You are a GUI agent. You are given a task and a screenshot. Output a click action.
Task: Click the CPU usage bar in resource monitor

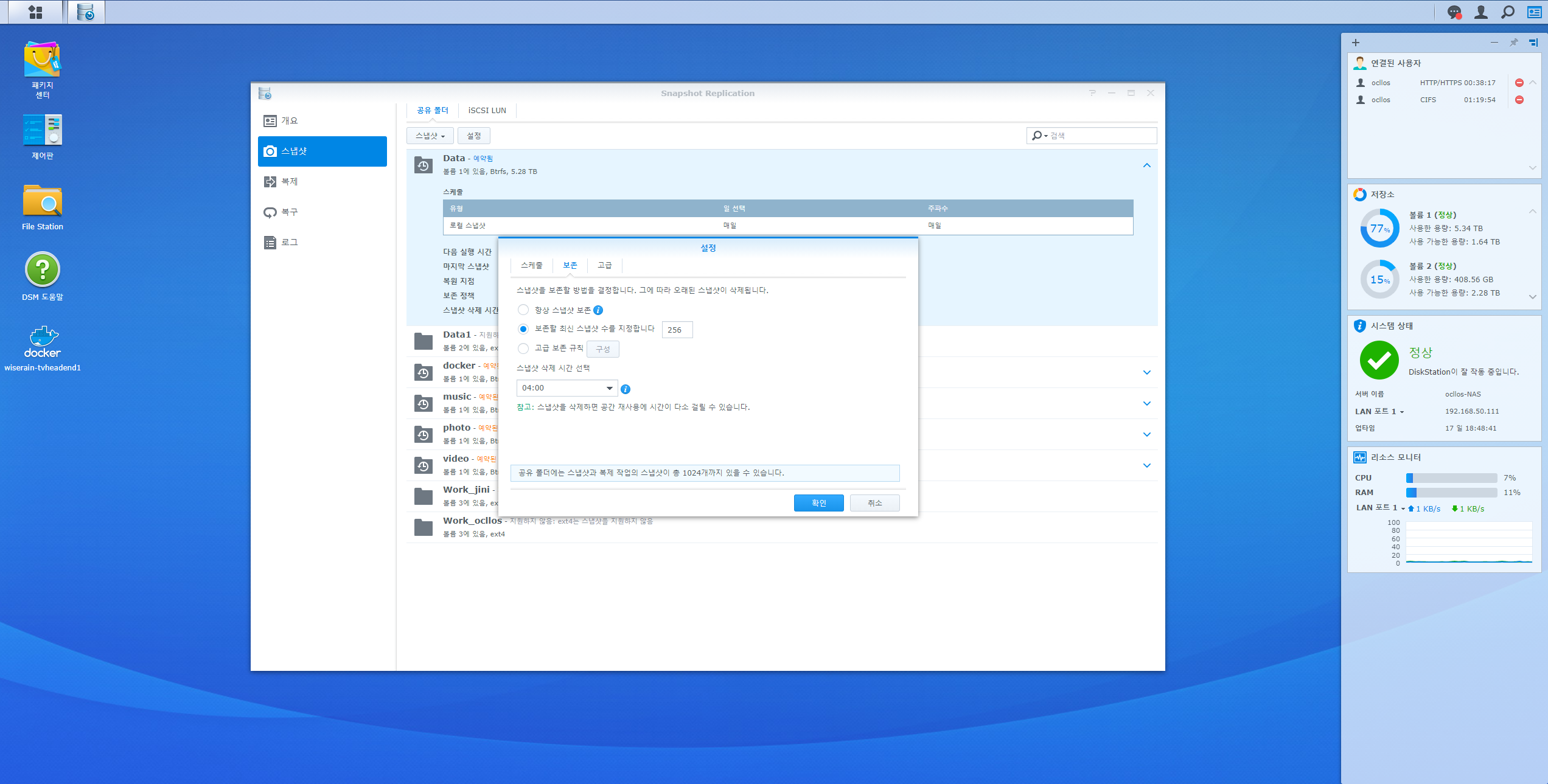coord(1451,478)
